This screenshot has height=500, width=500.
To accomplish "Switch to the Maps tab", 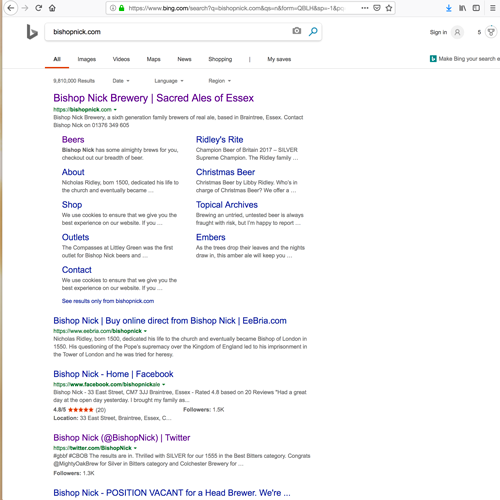I will pyautogui.click(x=153, y=59).
